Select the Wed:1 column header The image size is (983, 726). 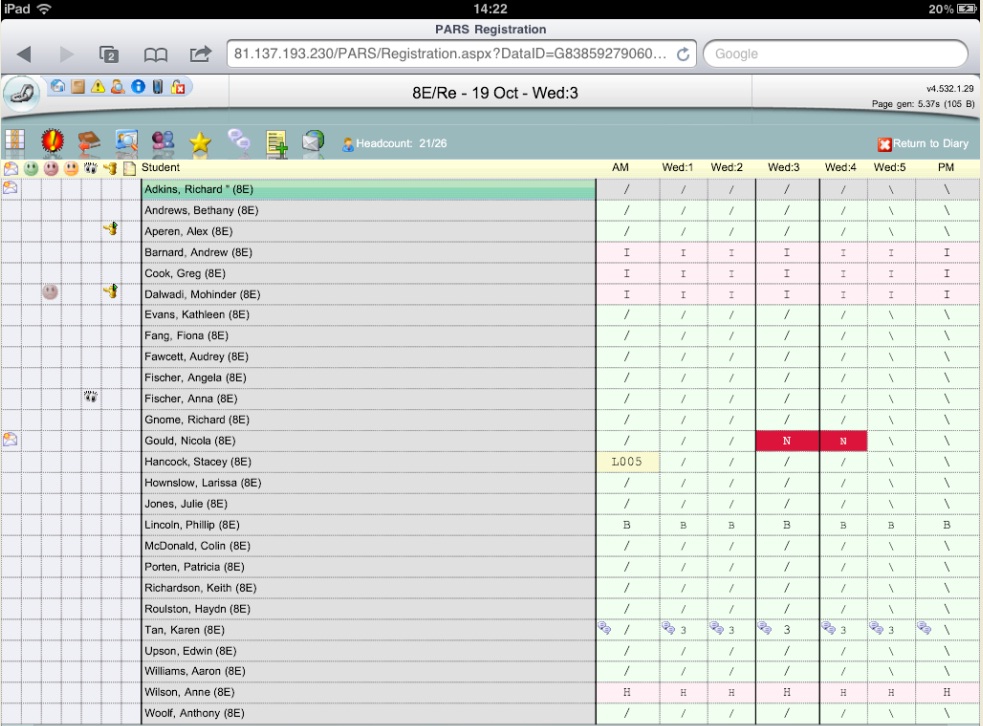(x=677, y=167)
